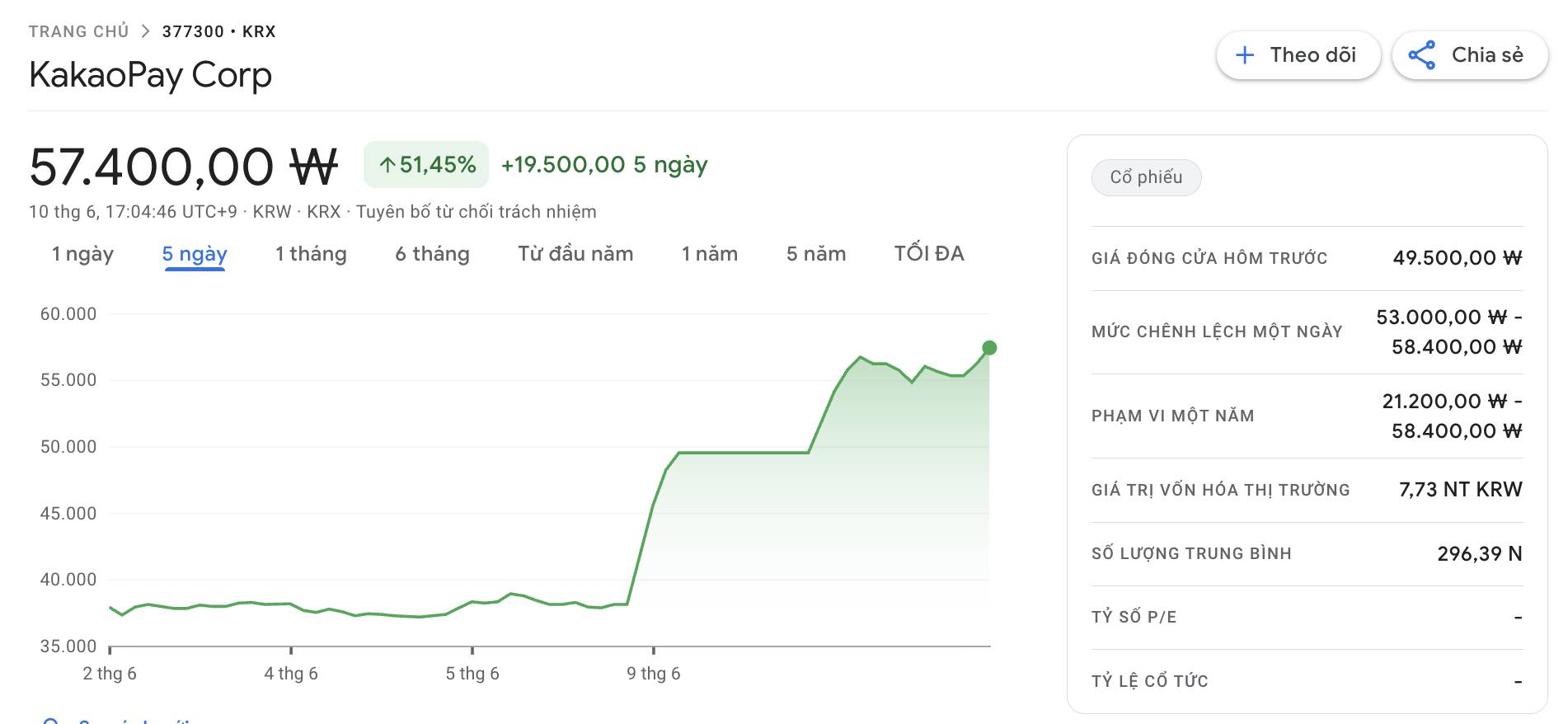This screenshot has height=724, width=1568.
Task: Click the 35.000 y-axis label
Action: coord(68,646)
